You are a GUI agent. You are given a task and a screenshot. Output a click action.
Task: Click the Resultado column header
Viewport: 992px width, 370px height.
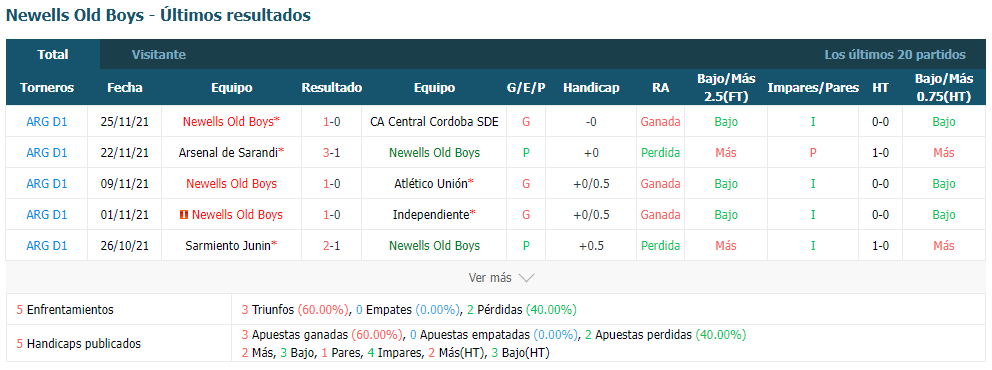pyautogui.click(x=332, y=88)
